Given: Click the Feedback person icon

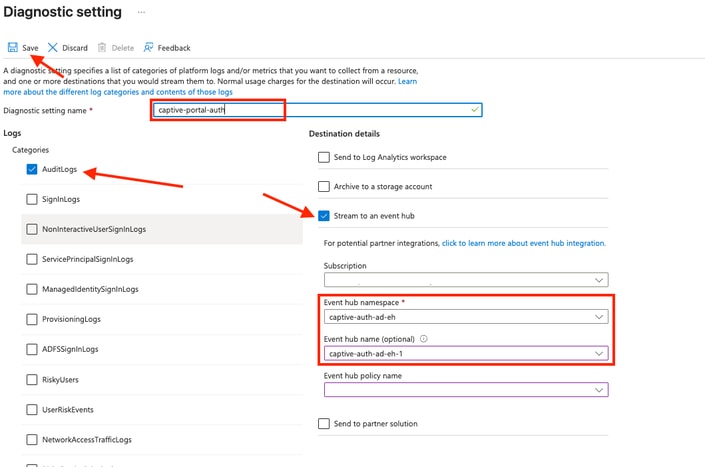Looking at the screenshot, I should (x=148, y=47).
